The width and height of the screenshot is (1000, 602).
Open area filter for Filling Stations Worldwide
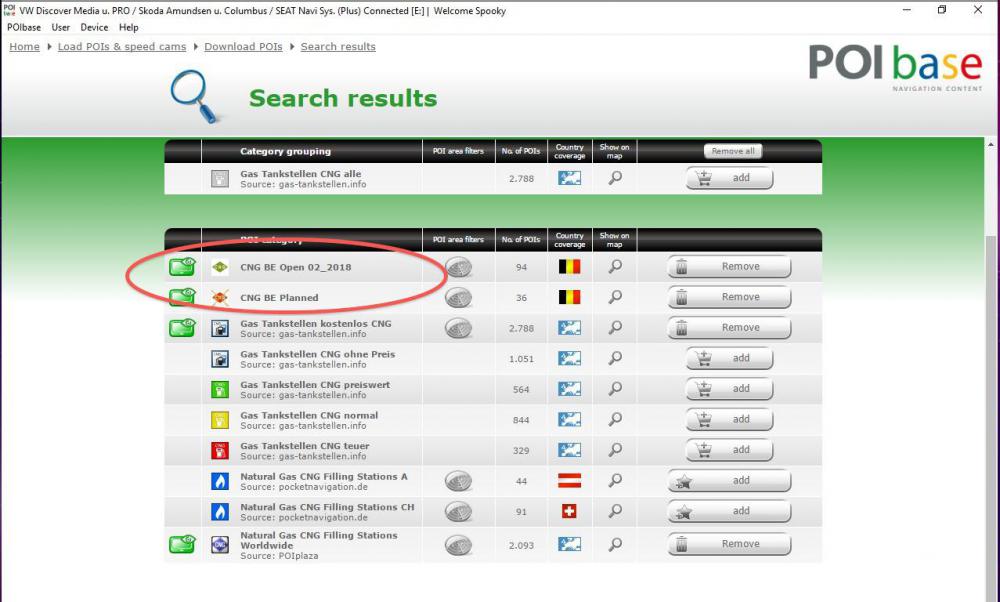click(459, 545)
